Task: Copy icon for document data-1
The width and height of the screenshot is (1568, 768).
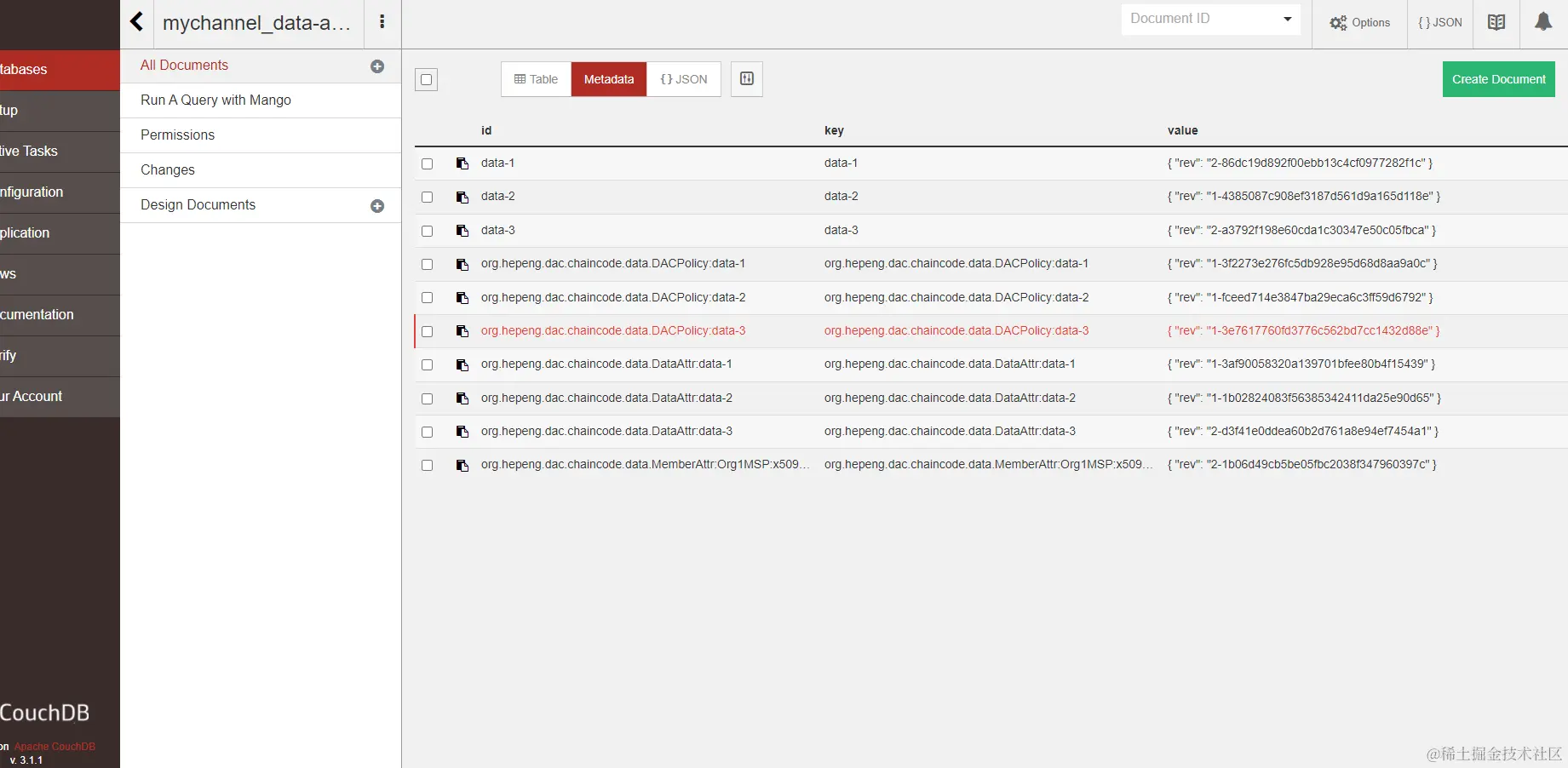Action: [x=462, y=163]
